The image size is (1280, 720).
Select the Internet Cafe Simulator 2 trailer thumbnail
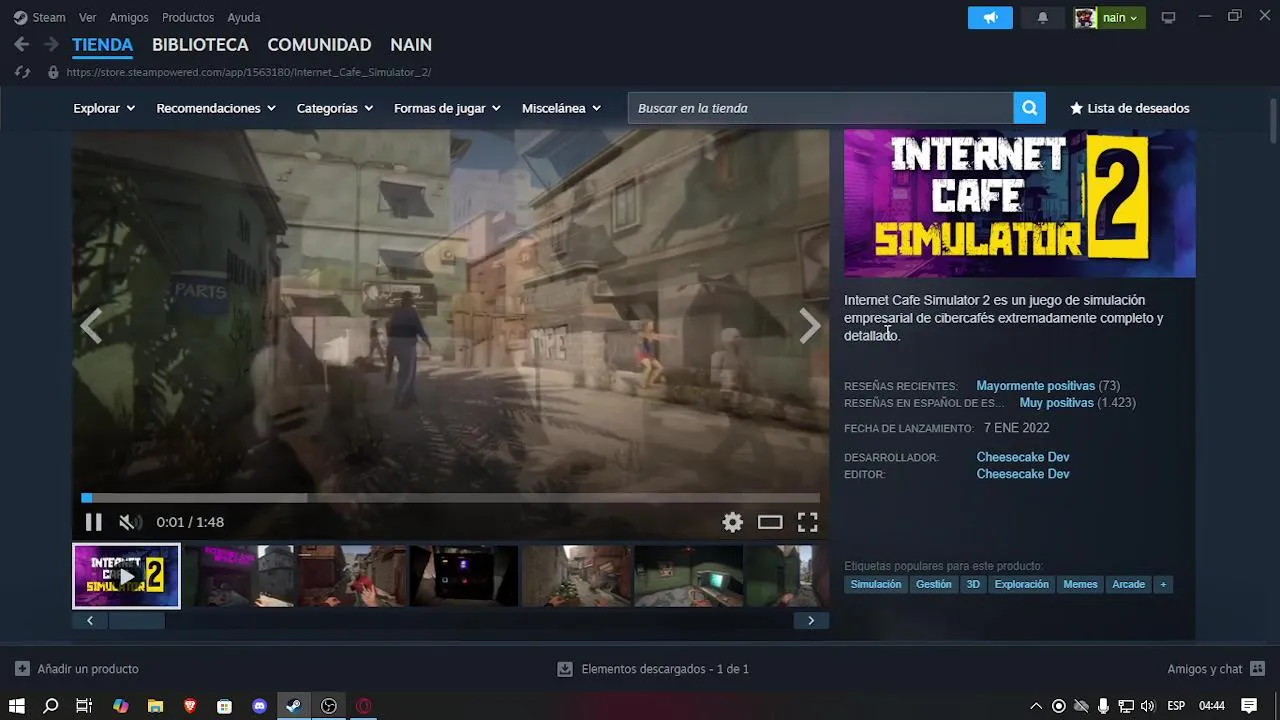tap(126, 576)
